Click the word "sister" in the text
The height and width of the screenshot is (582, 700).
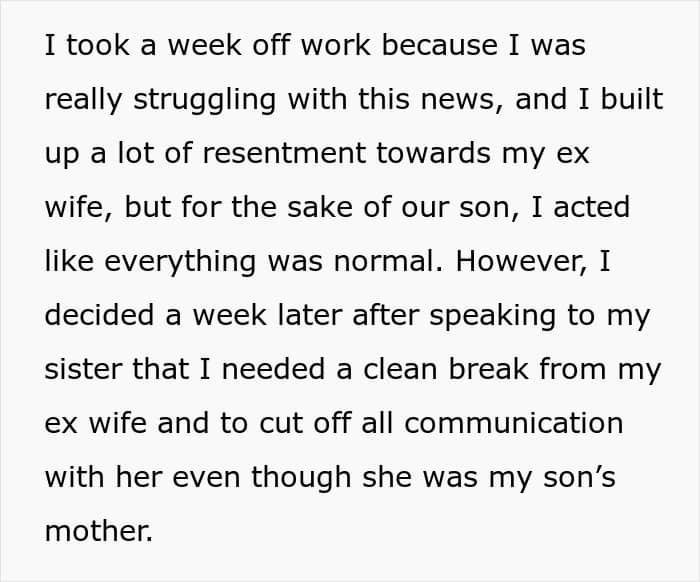81,369
